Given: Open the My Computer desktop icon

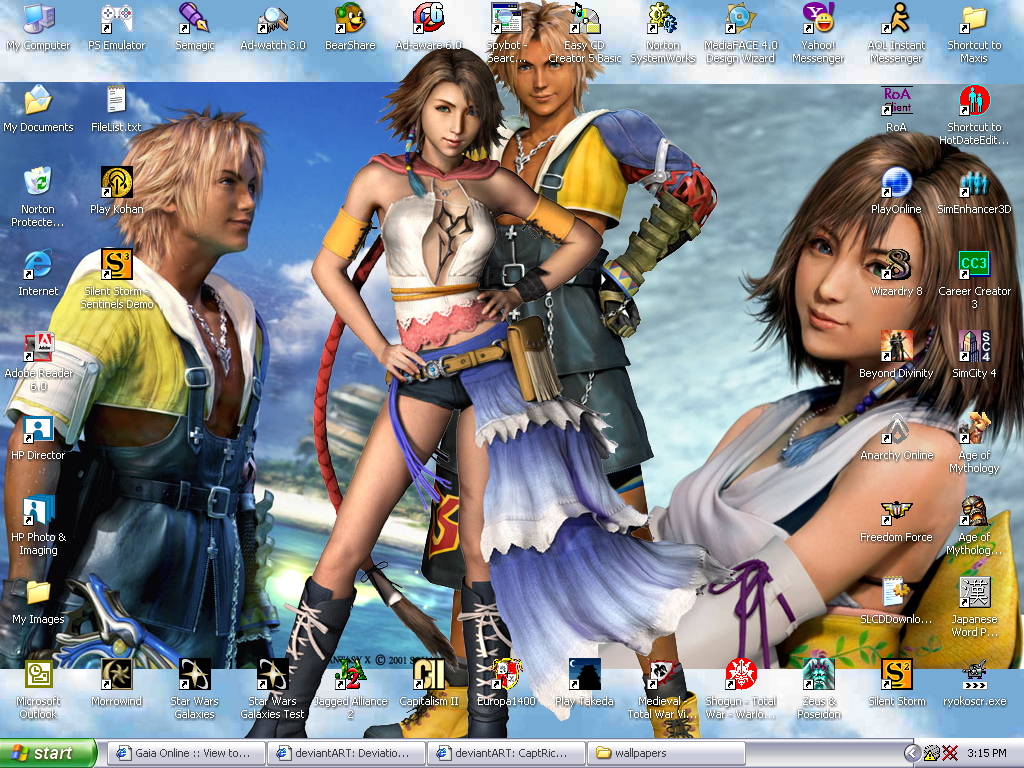Looking at the screenshot, I should [38, 27].
